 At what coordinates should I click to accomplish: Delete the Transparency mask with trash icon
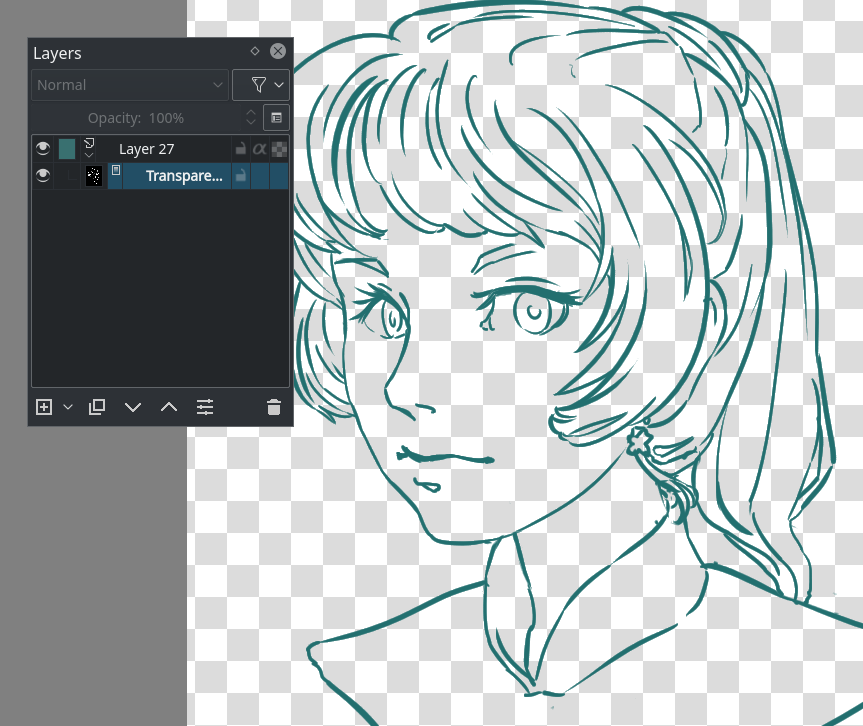coord(274,407)
